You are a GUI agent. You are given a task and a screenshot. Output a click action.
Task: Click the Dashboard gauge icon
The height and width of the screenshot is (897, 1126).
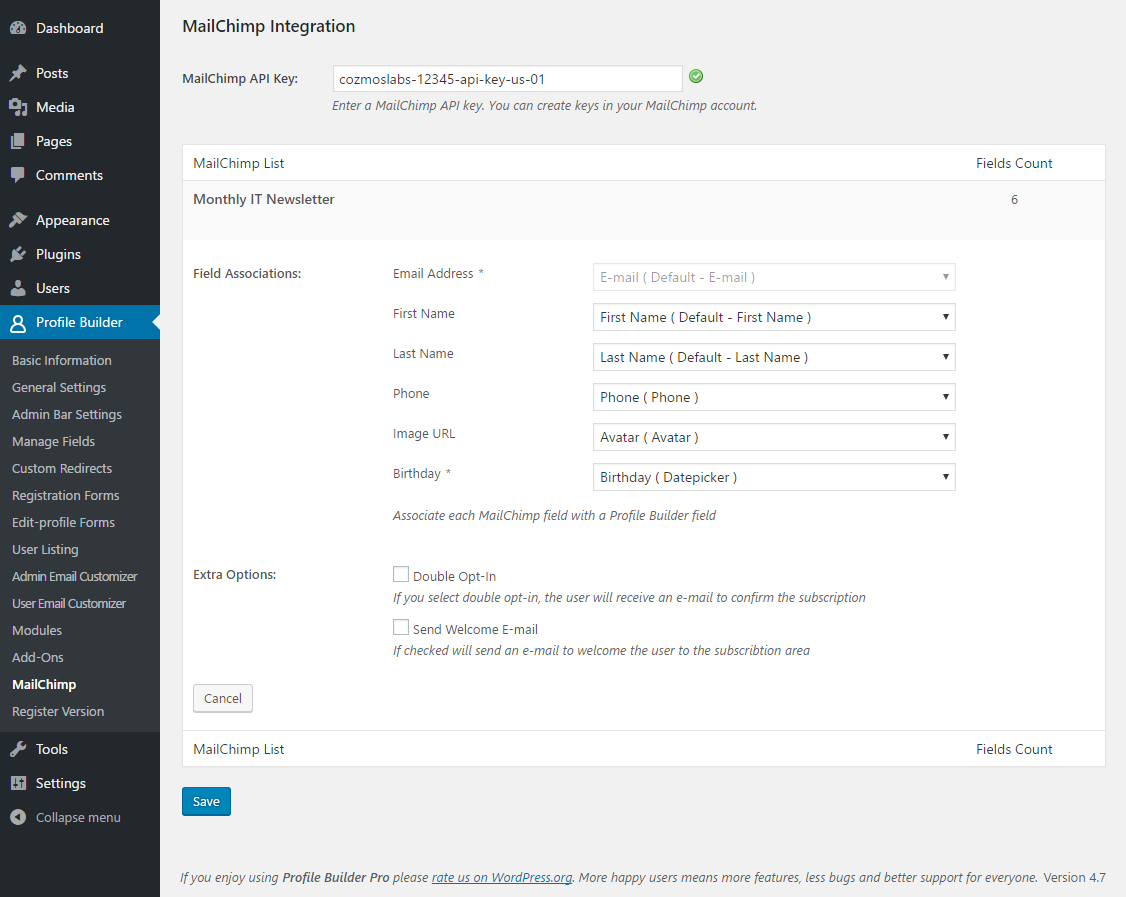coord(18,28)
